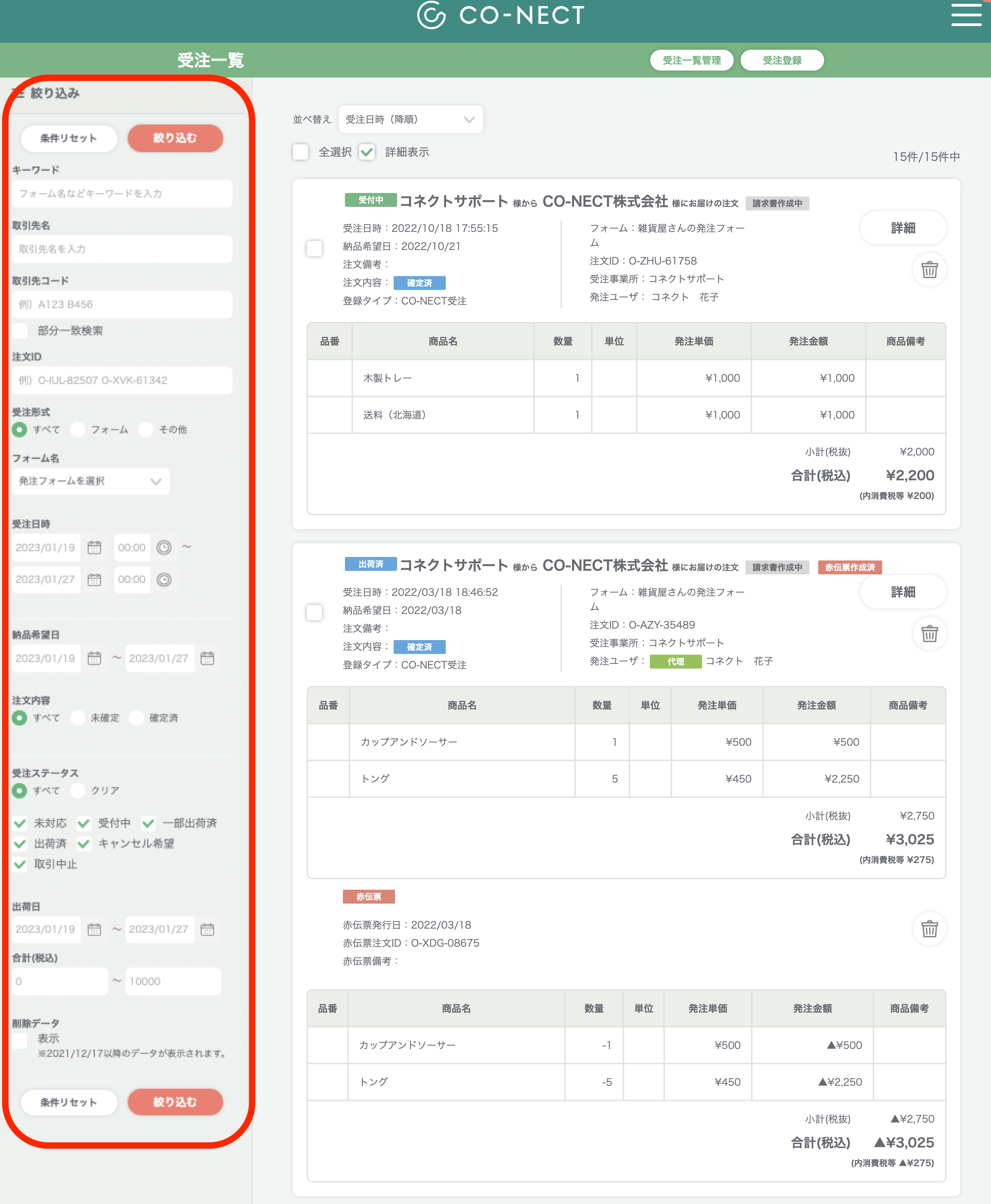This screenshot has height=1204, width=991.
Task: Open the 納品希望日 end calendar icon
Action: pos(207,658)
